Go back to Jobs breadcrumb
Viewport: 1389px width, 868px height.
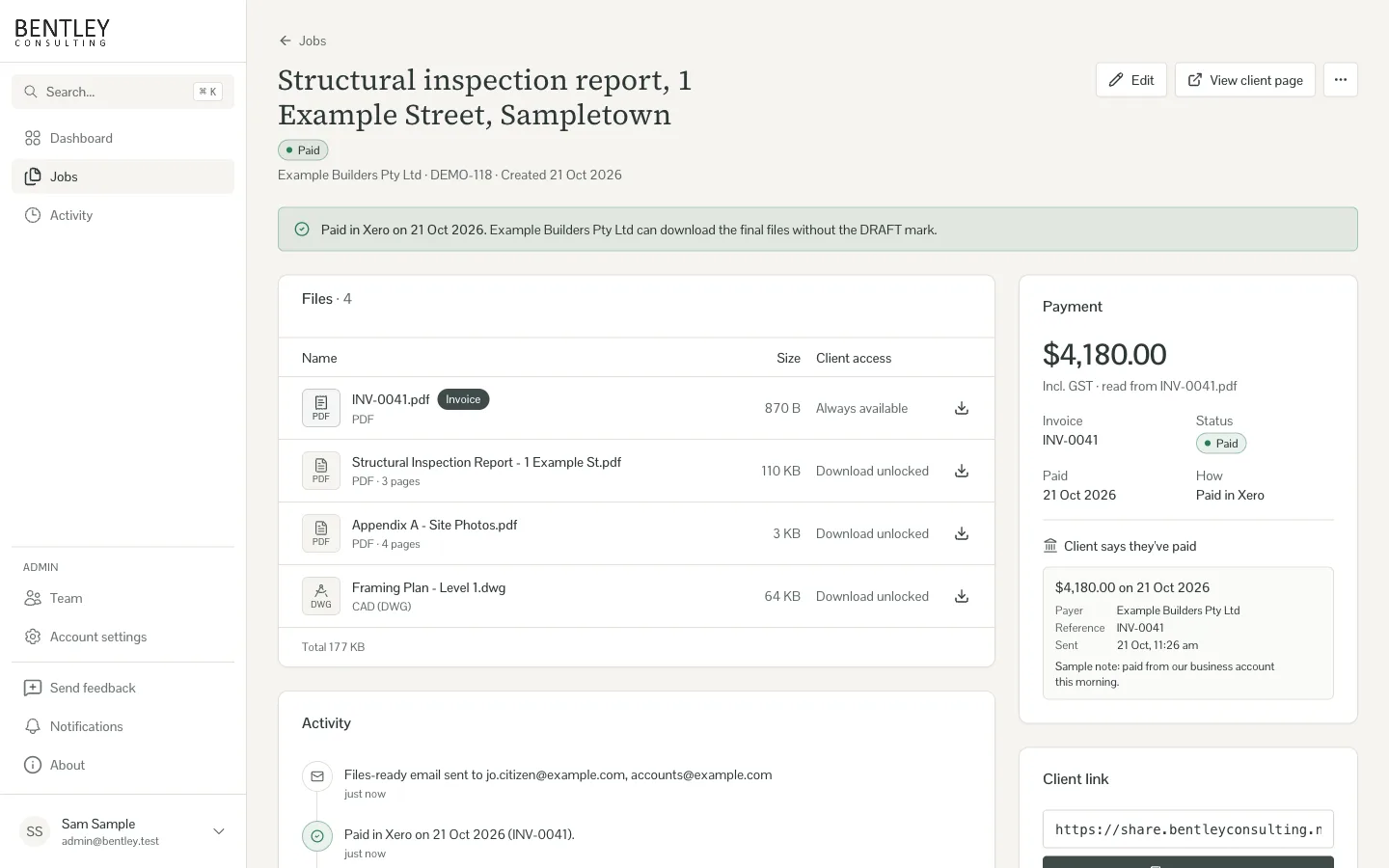point(302,41)
